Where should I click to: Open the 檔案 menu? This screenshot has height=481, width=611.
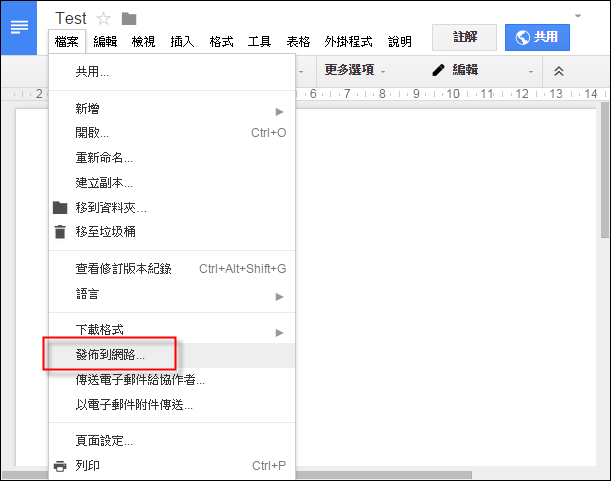(x=67, y=41)
